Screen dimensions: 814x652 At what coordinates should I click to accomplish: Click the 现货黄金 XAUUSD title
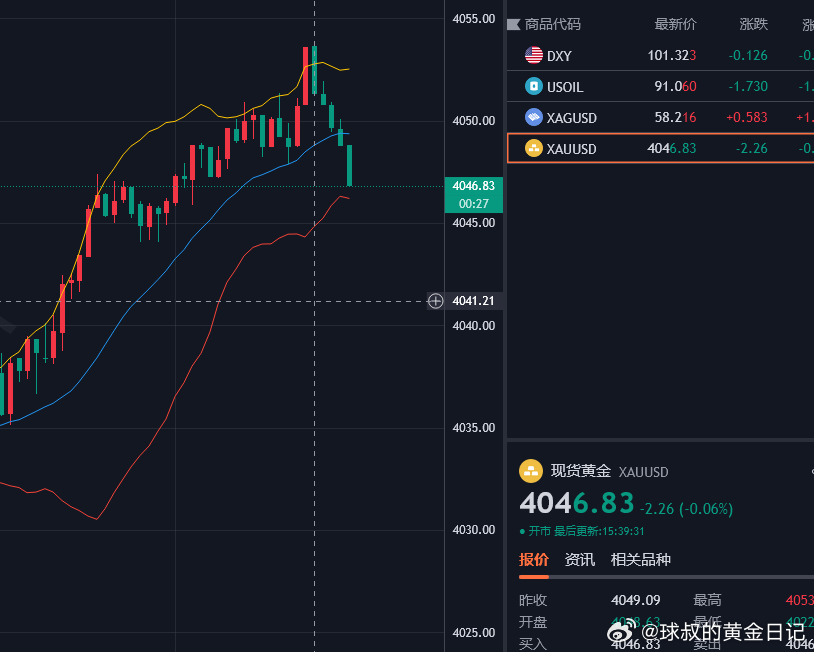(609, 471)
